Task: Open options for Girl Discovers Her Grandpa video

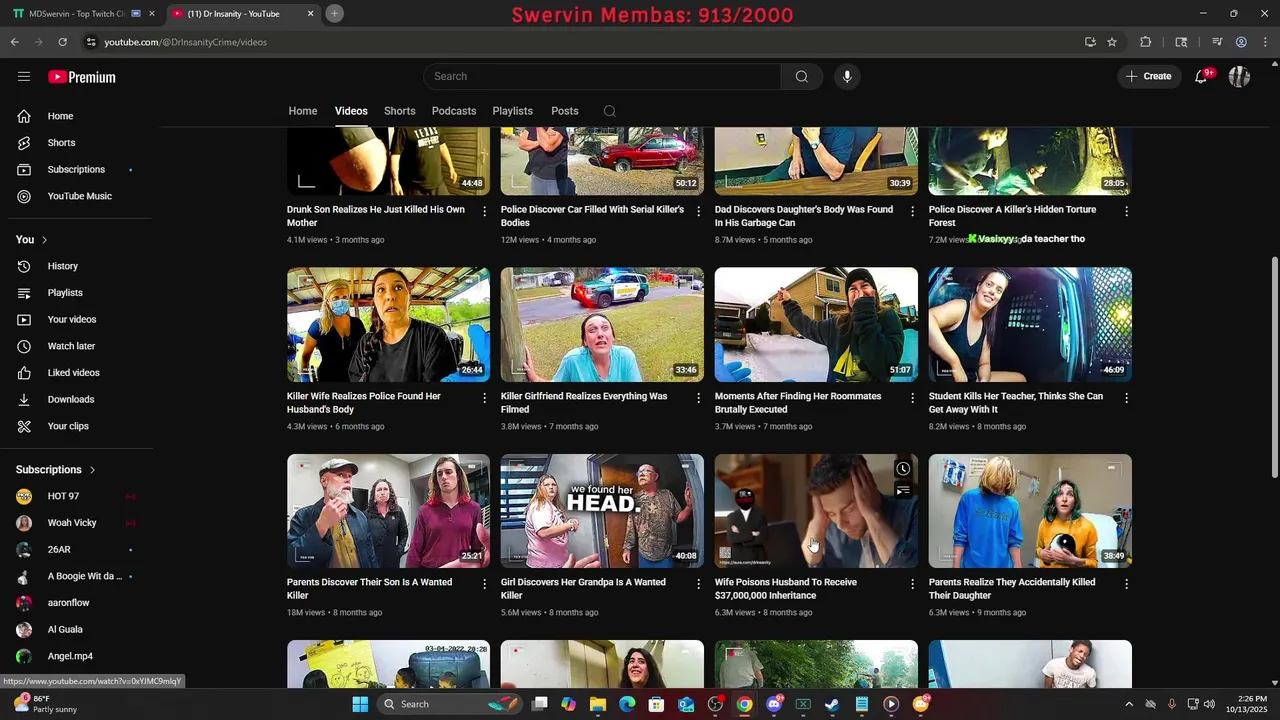Action: pos(698,584)
